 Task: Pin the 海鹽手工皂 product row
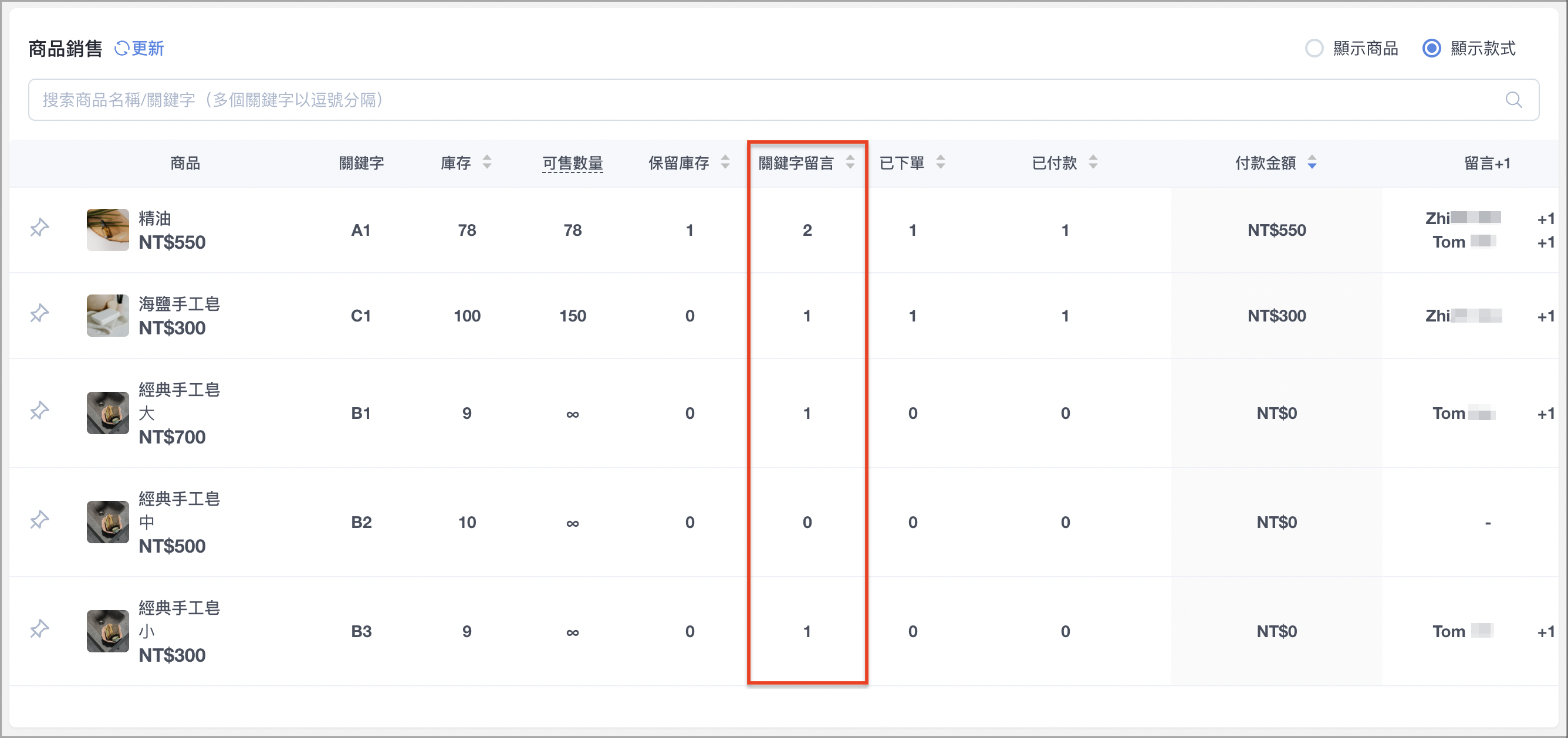click(39, 314)
